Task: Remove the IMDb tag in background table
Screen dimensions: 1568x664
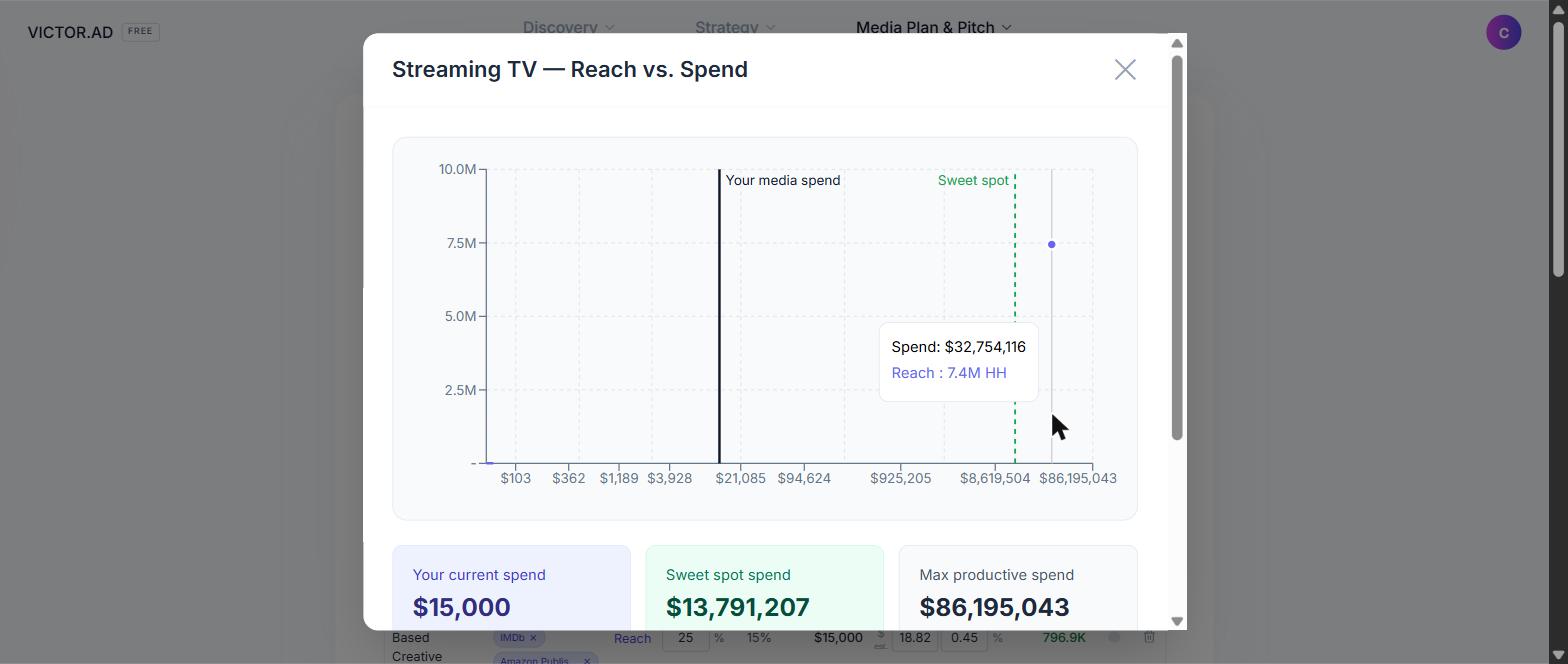Action: [x=533, y=638]
